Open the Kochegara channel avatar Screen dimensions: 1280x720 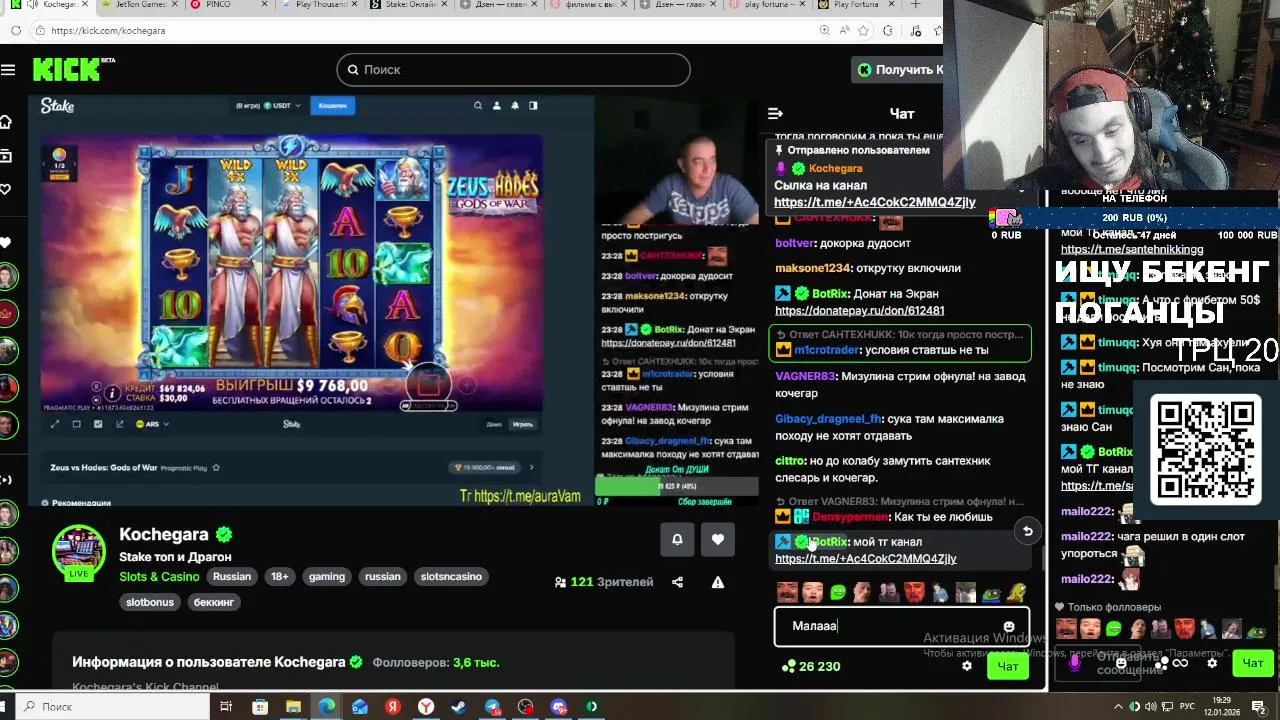(79, 552)
